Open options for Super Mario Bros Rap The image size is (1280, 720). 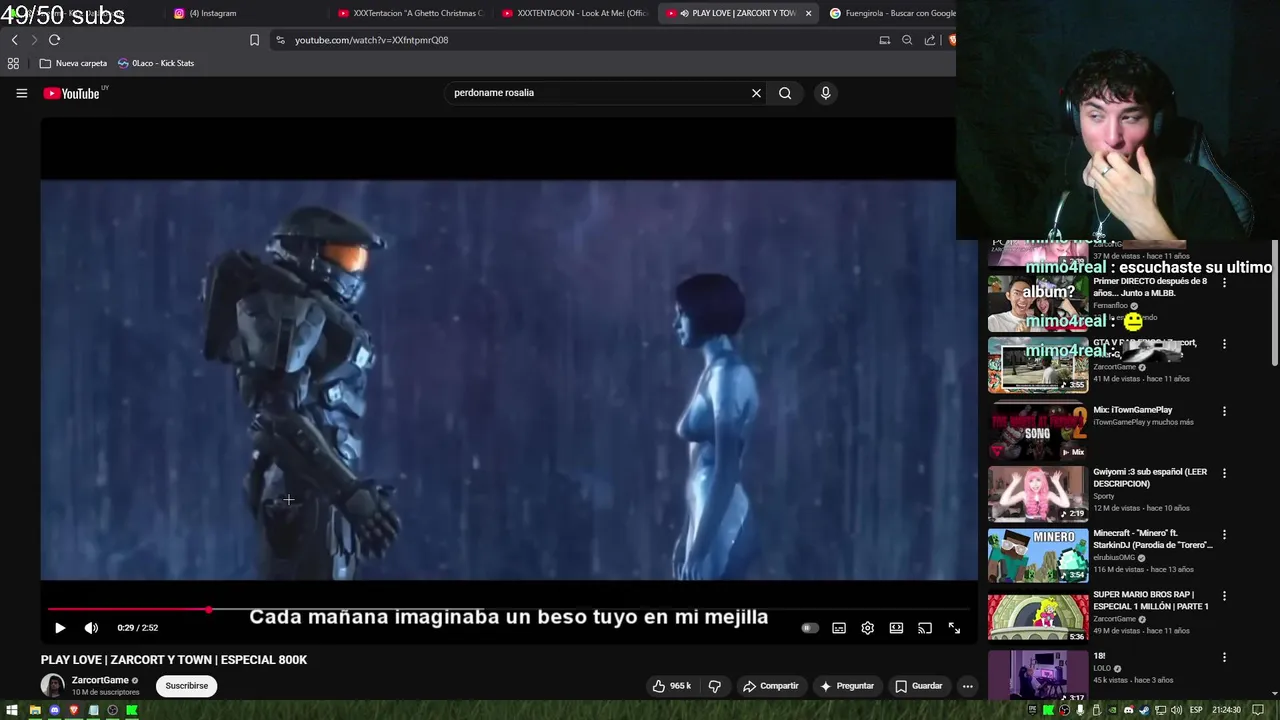(1224, 596)
